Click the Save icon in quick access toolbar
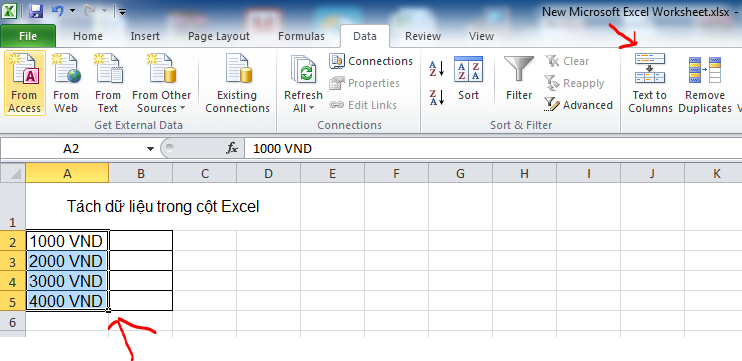The width and height of the screenshot is (742, 361). point(36,11)
